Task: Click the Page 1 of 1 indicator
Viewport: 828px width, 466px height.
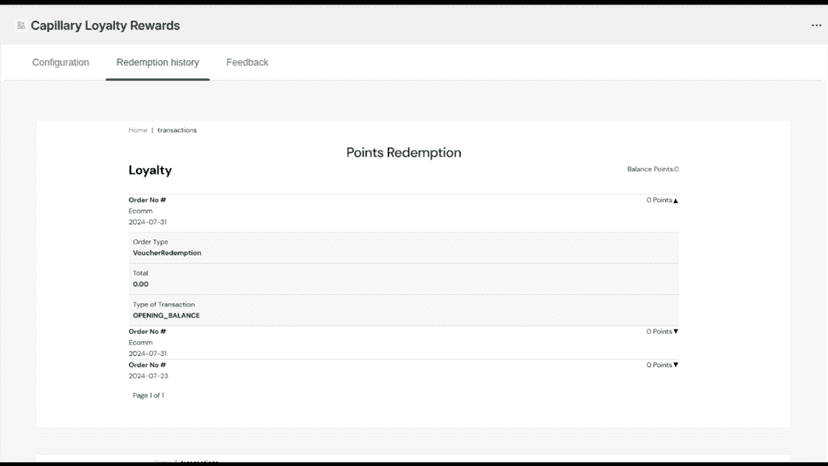Action: pos(148,395)
